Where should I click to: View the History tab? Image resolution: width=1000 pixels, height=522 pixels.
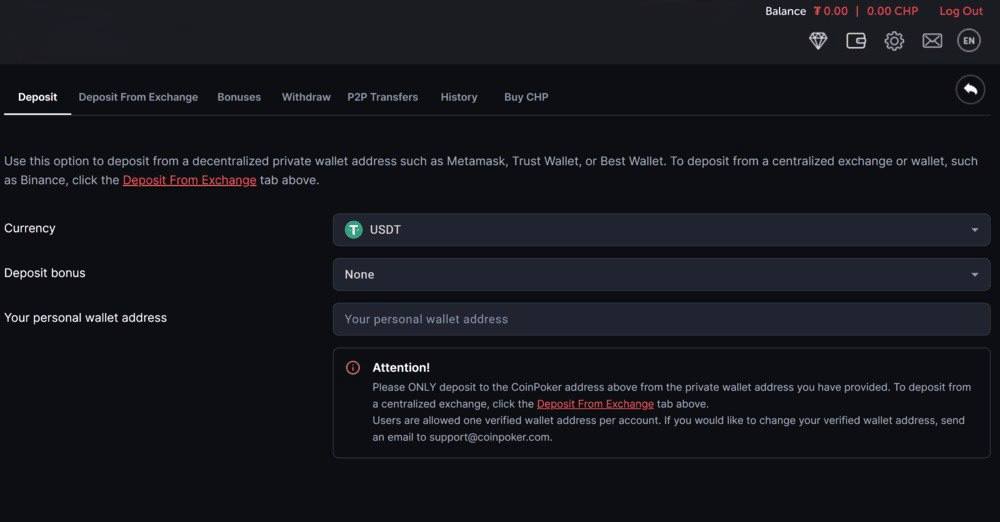point(459,97)
